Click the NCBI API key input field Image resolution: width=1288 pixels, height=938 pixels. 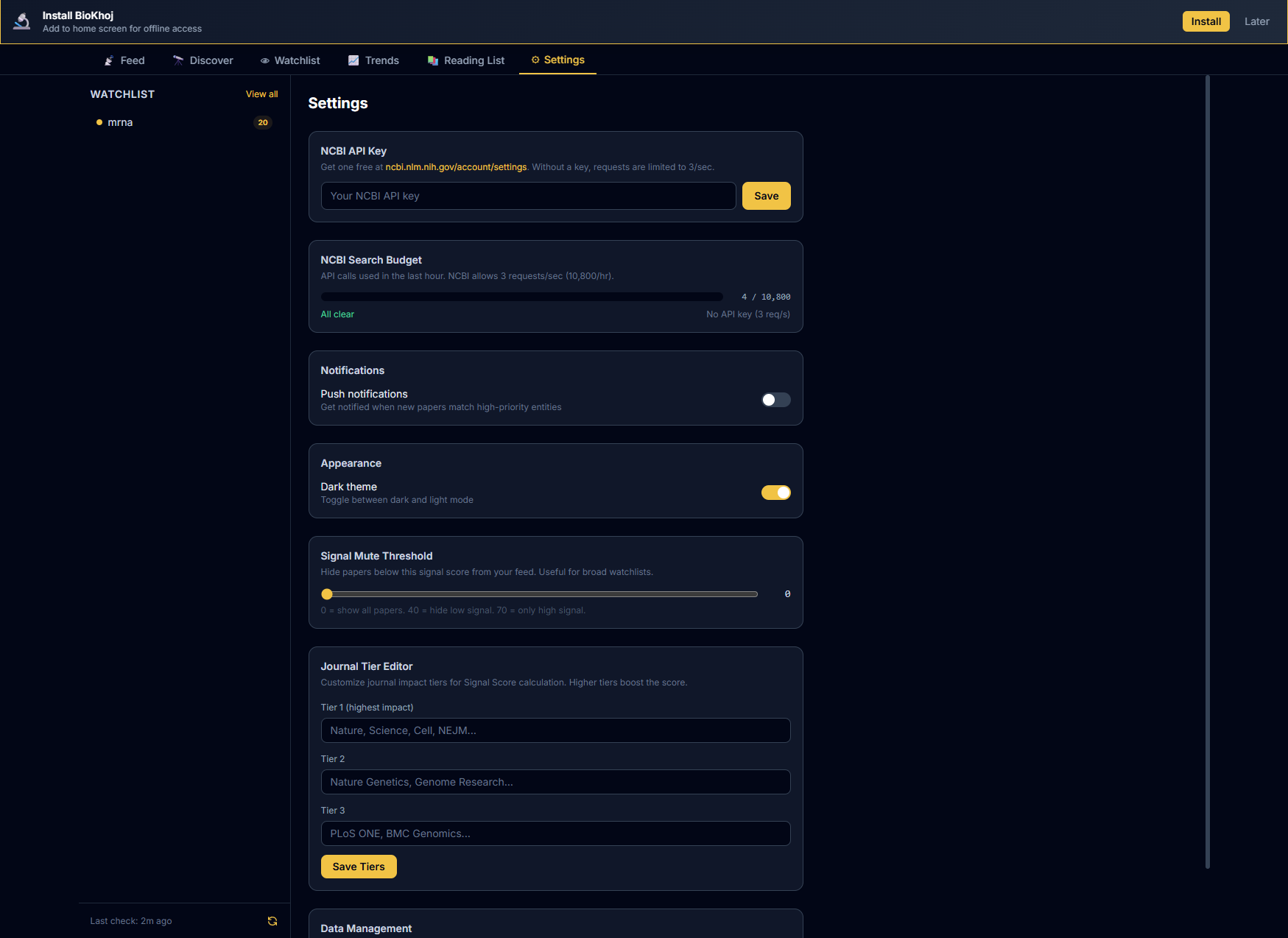(x=527, y=196)
